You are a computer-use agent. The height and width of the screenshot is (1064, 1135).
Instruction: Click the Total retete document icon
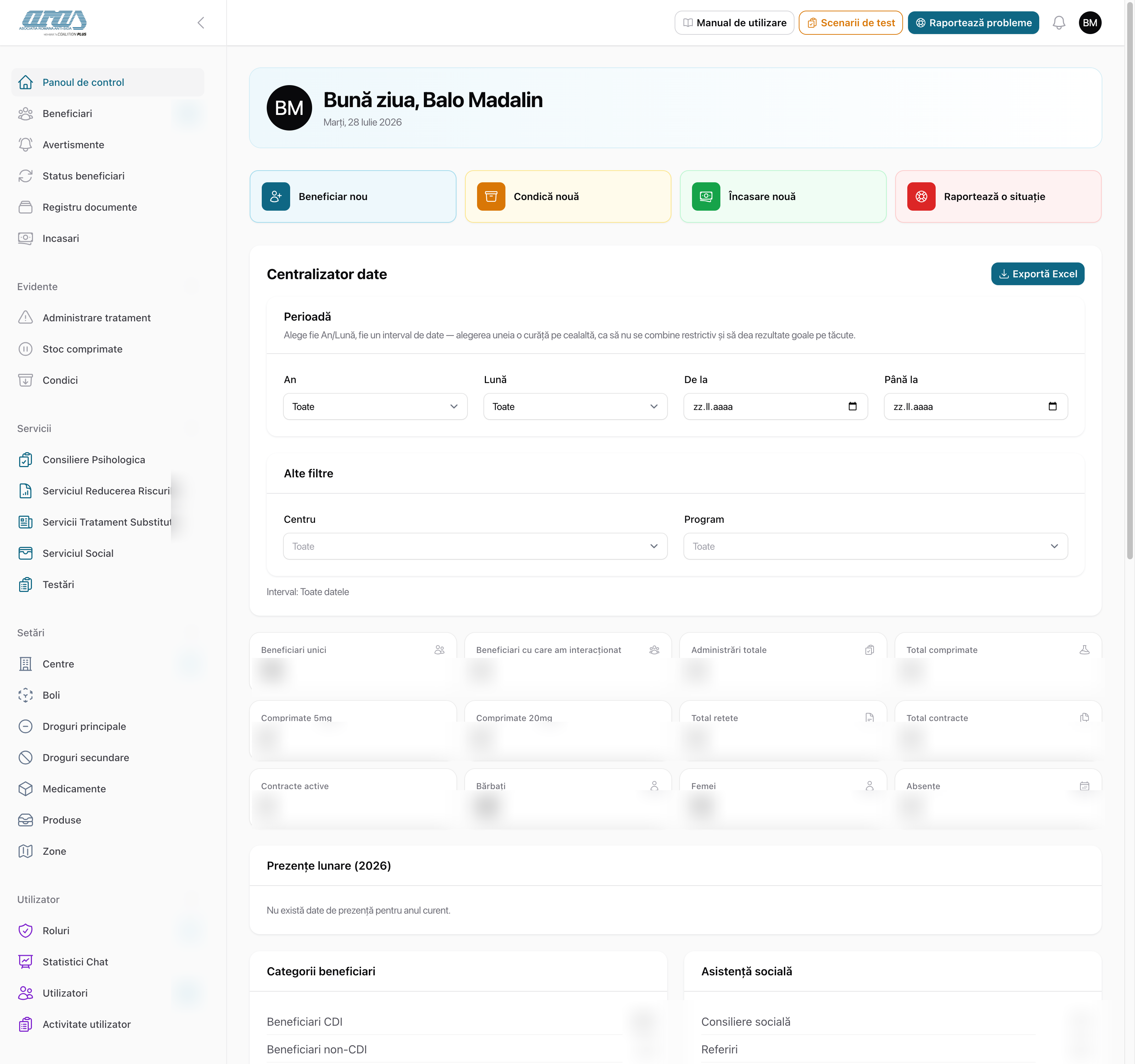(x=870, y=717)
